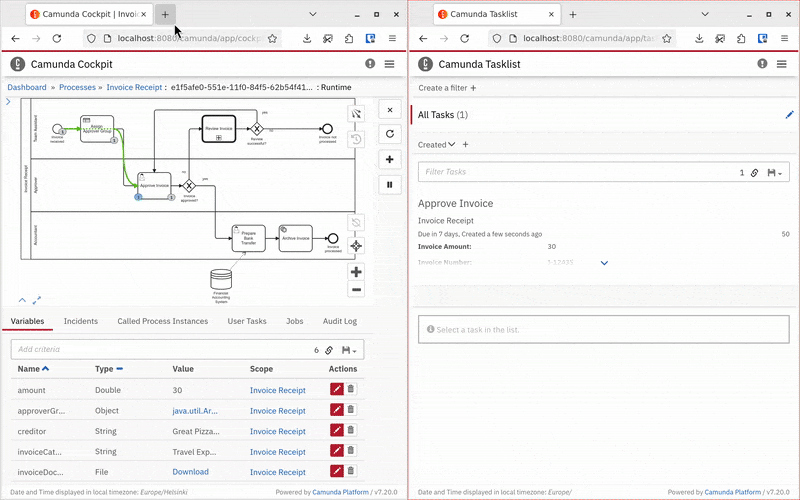The height and width of the screenshot is (500, 800).
Task: Click the Approve Invoice activity in diagram
Action: coord(155,186)
